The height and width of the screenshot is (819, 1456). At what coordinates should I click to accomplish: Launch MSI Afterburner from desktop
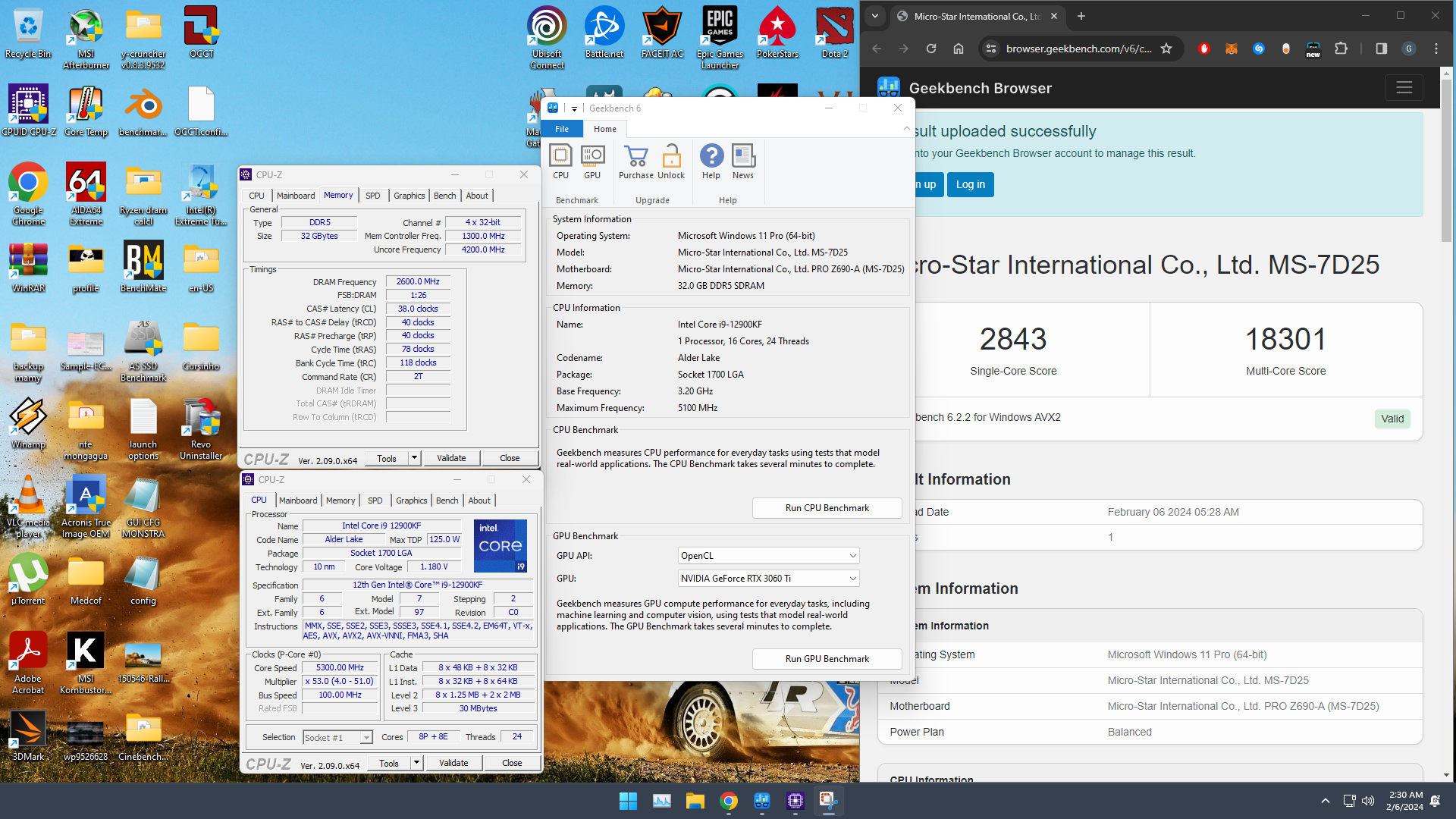pyautogui.click(x=86, y=38)
